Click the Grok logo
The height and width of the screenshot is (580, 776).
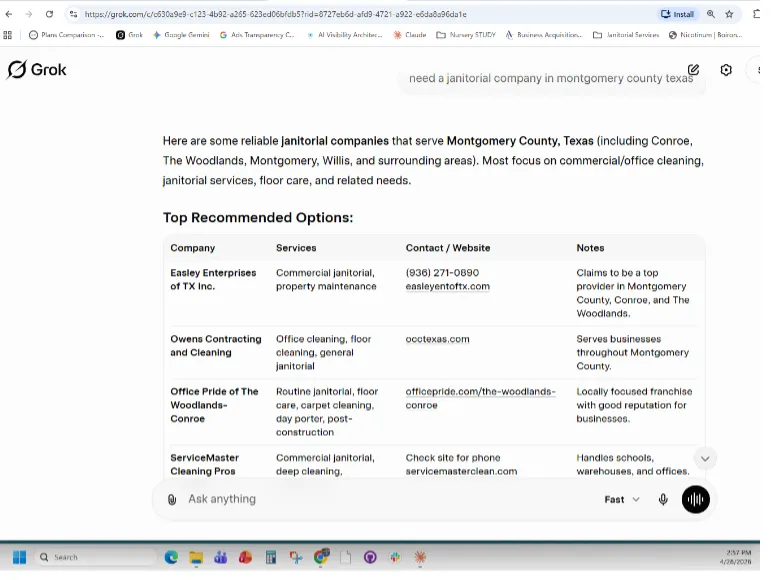[37, 70]
